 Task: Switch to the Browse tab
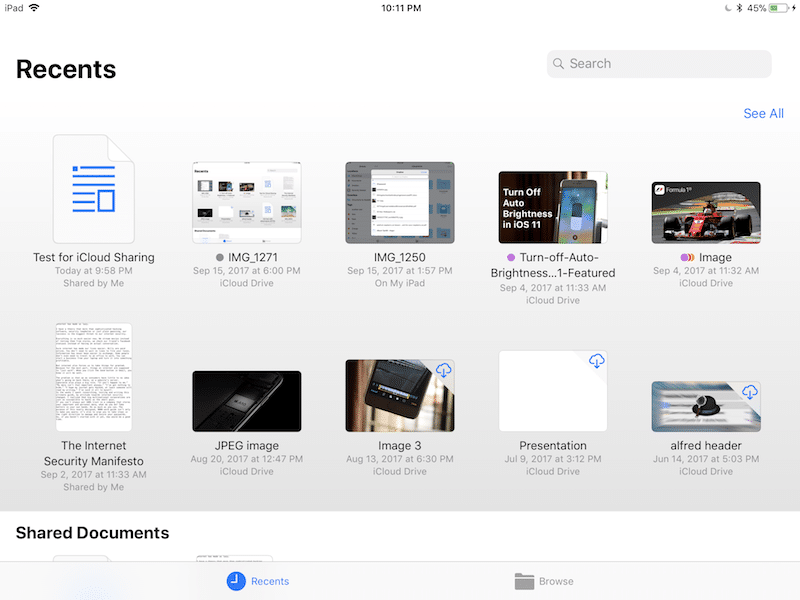pyautogui.click(x=556, y=581)
